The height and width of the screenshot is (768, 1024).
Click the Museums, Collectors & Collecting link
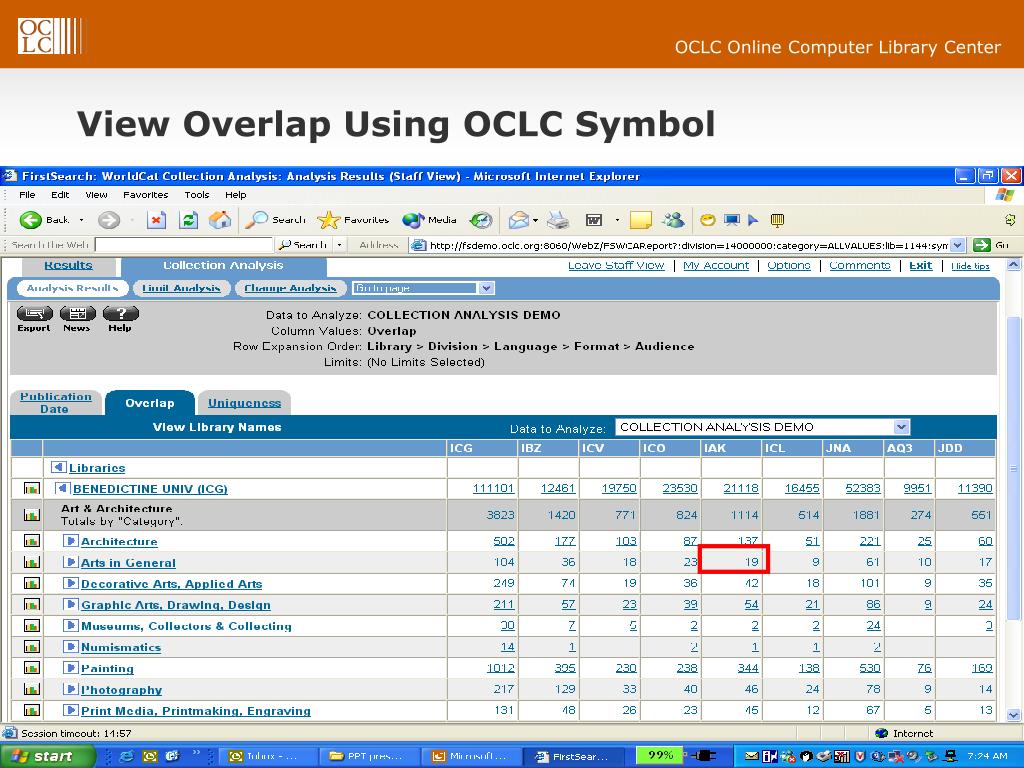click(x=186, y=626)
